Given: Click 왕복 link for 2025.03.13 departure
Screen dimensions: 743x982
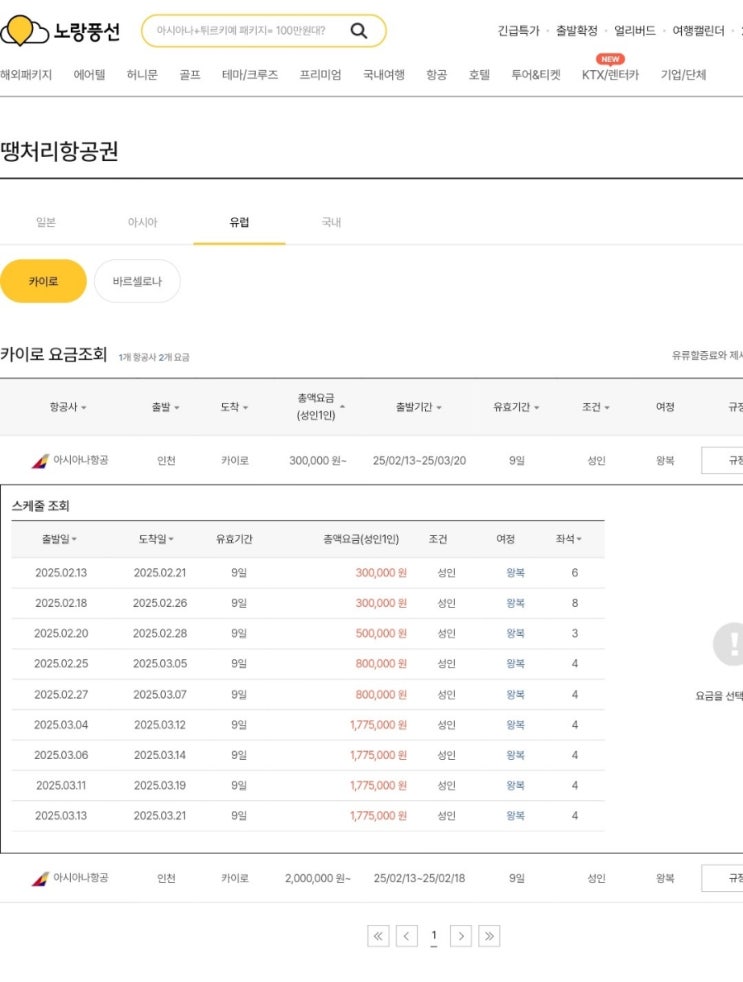Looking at the screenshot, I should (x=516, y=816).
